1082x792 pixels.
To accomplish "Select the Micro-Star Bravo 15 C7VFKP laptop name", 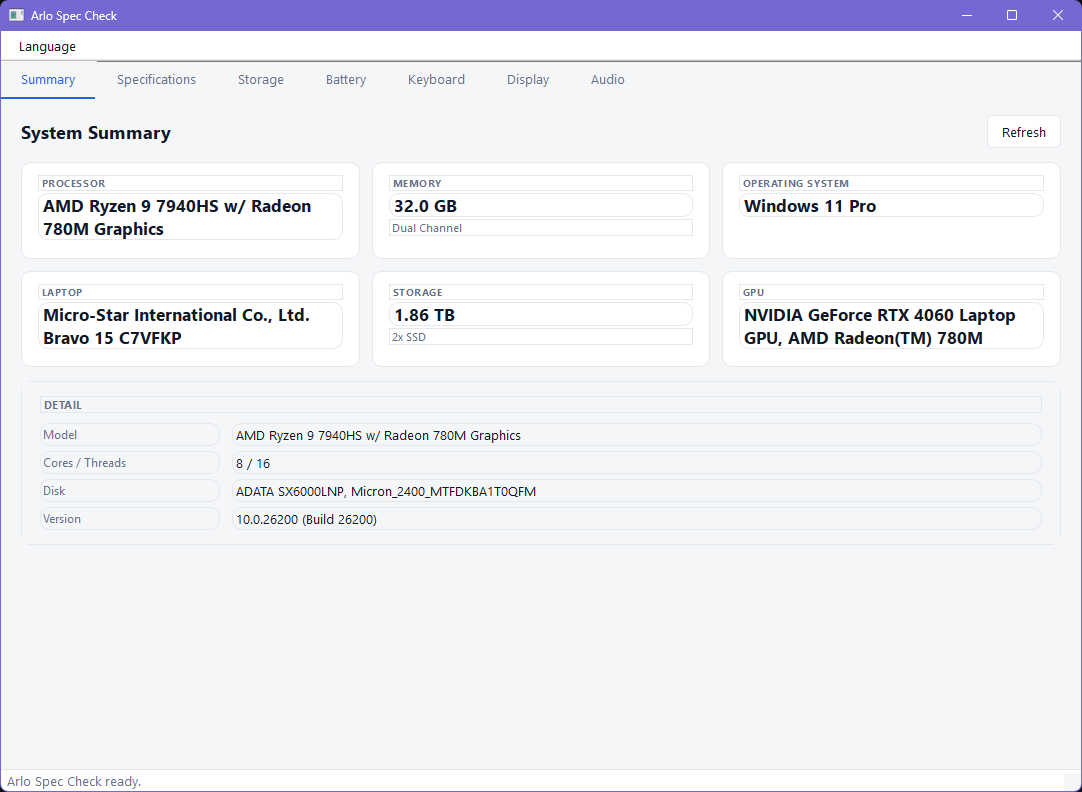I will pos(190,326).
